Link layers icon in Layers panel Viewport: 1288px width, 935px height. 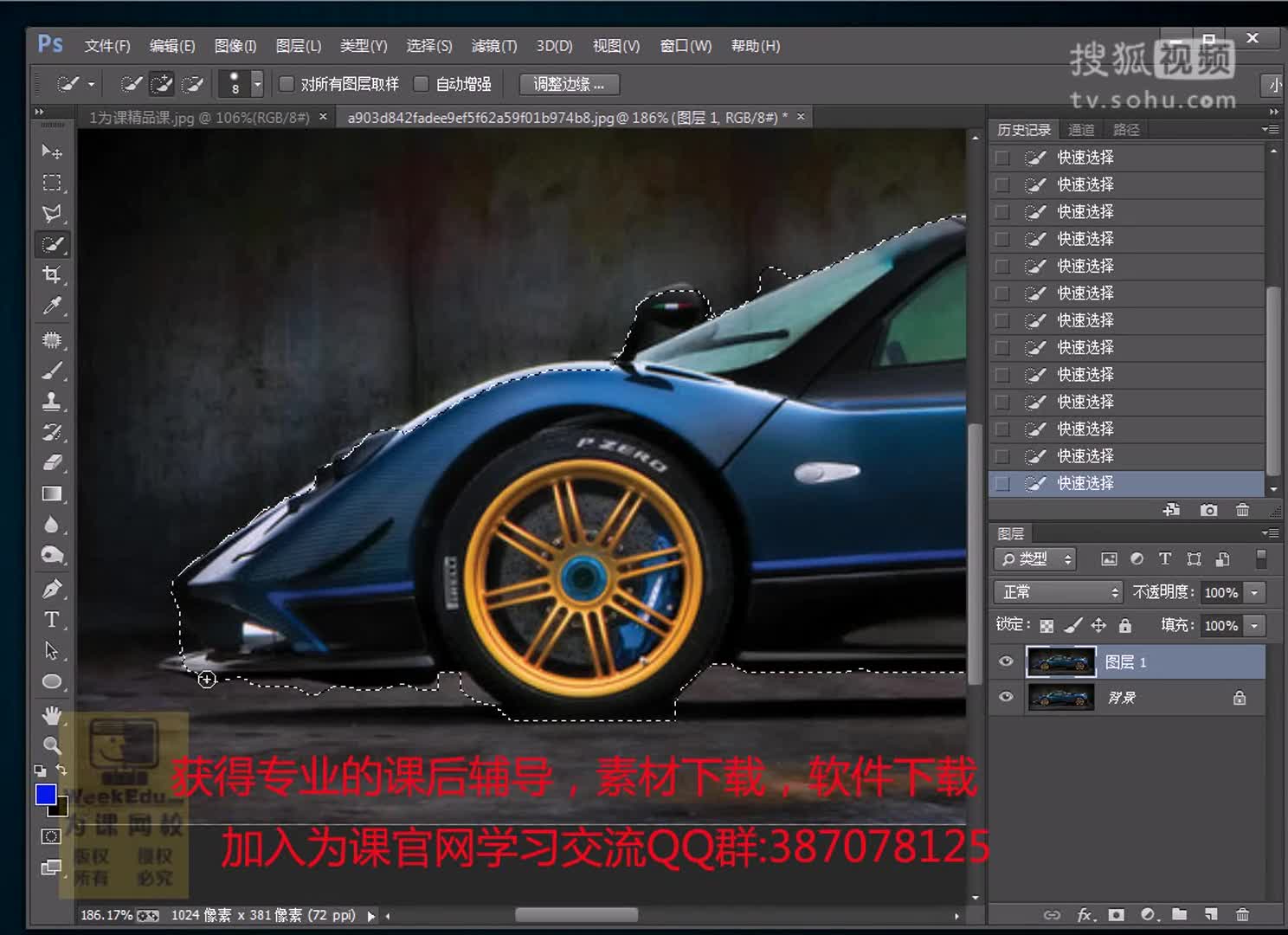1052,914
